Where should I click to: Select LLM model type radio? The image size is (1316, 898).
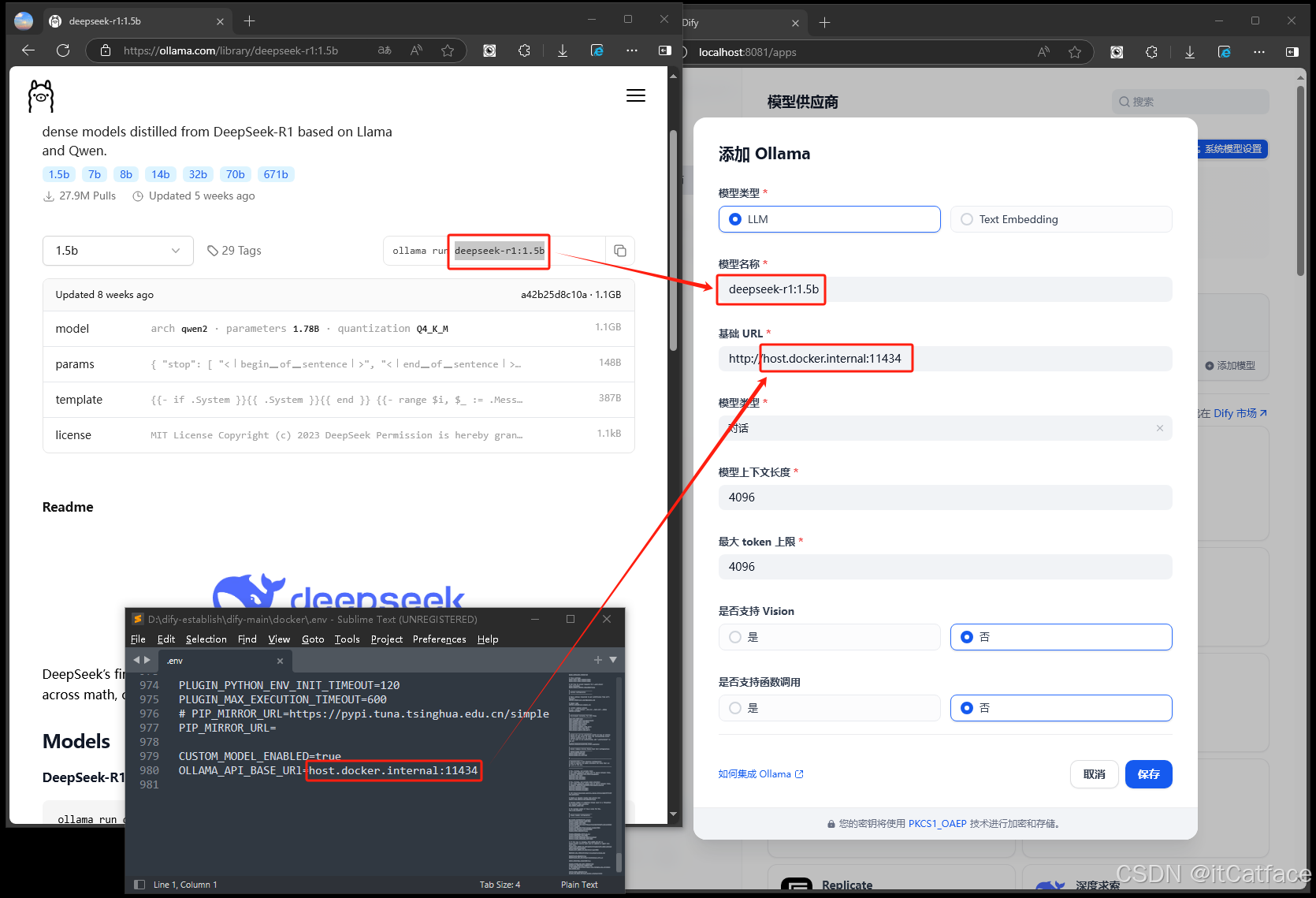click(x=829, y=219)
